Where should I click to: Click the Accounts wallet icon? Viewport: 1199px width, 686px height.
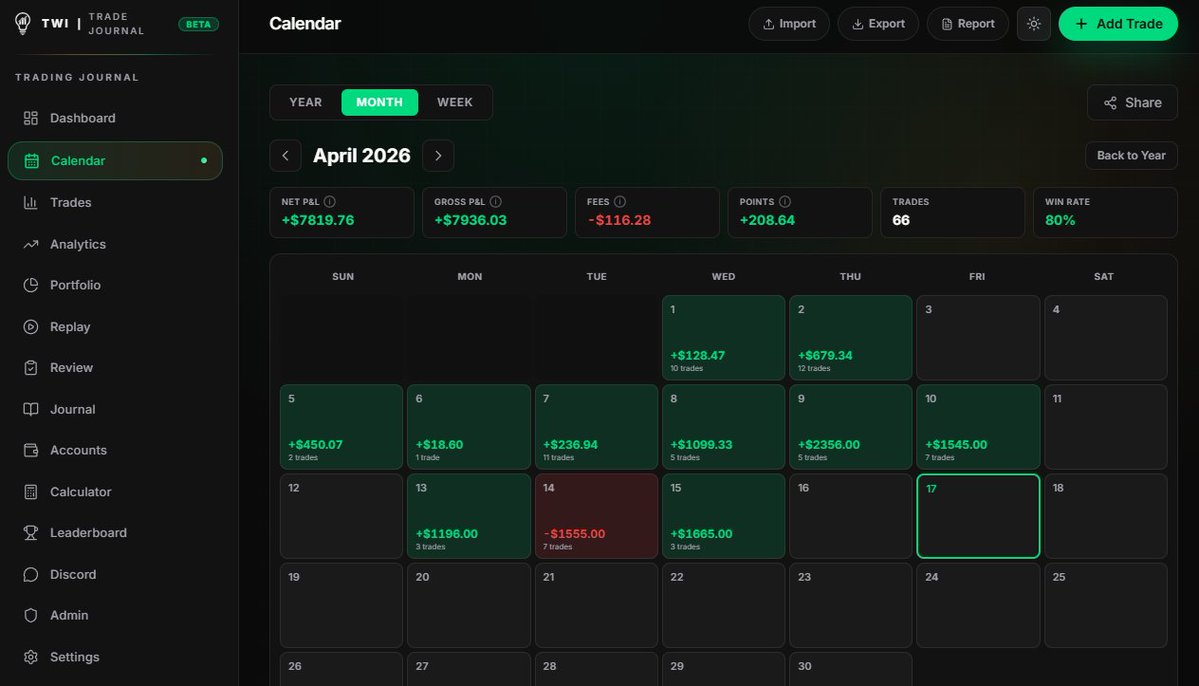(31, 450)
